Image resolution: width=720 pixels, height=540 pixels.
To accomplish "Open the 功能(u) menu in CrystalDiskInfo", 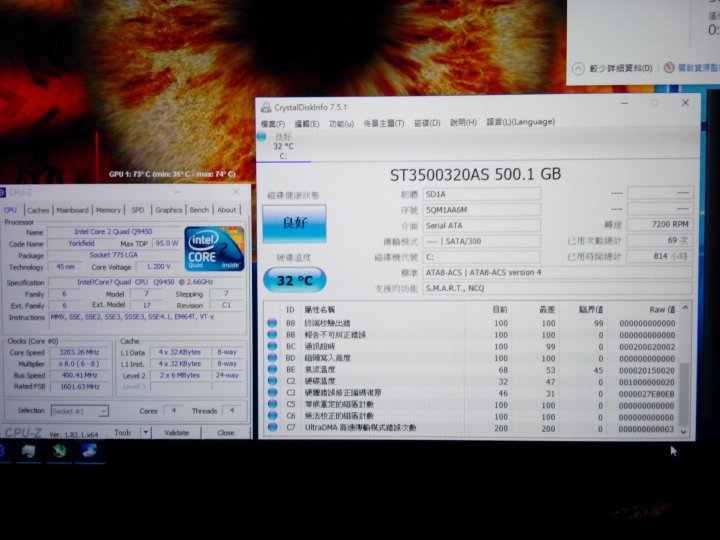I will (341, 124).
